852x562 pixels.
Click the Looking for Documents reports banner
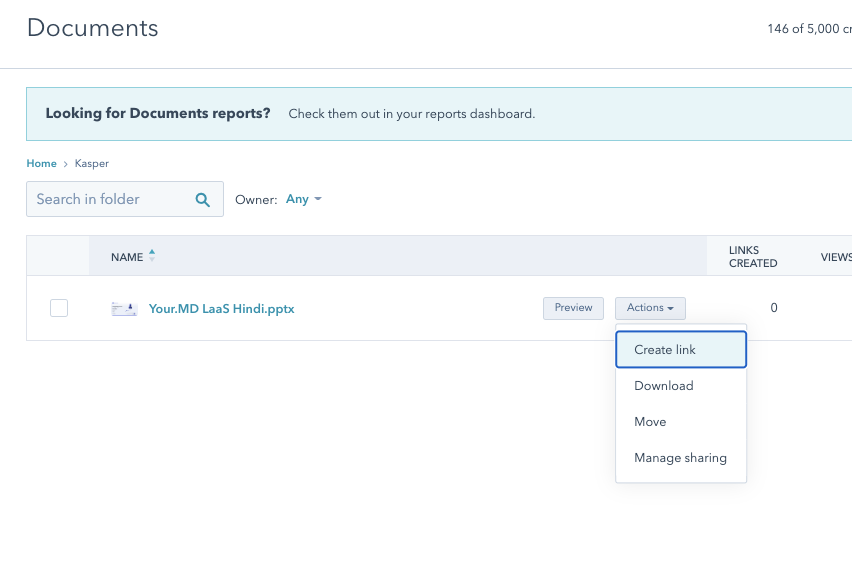290,114
